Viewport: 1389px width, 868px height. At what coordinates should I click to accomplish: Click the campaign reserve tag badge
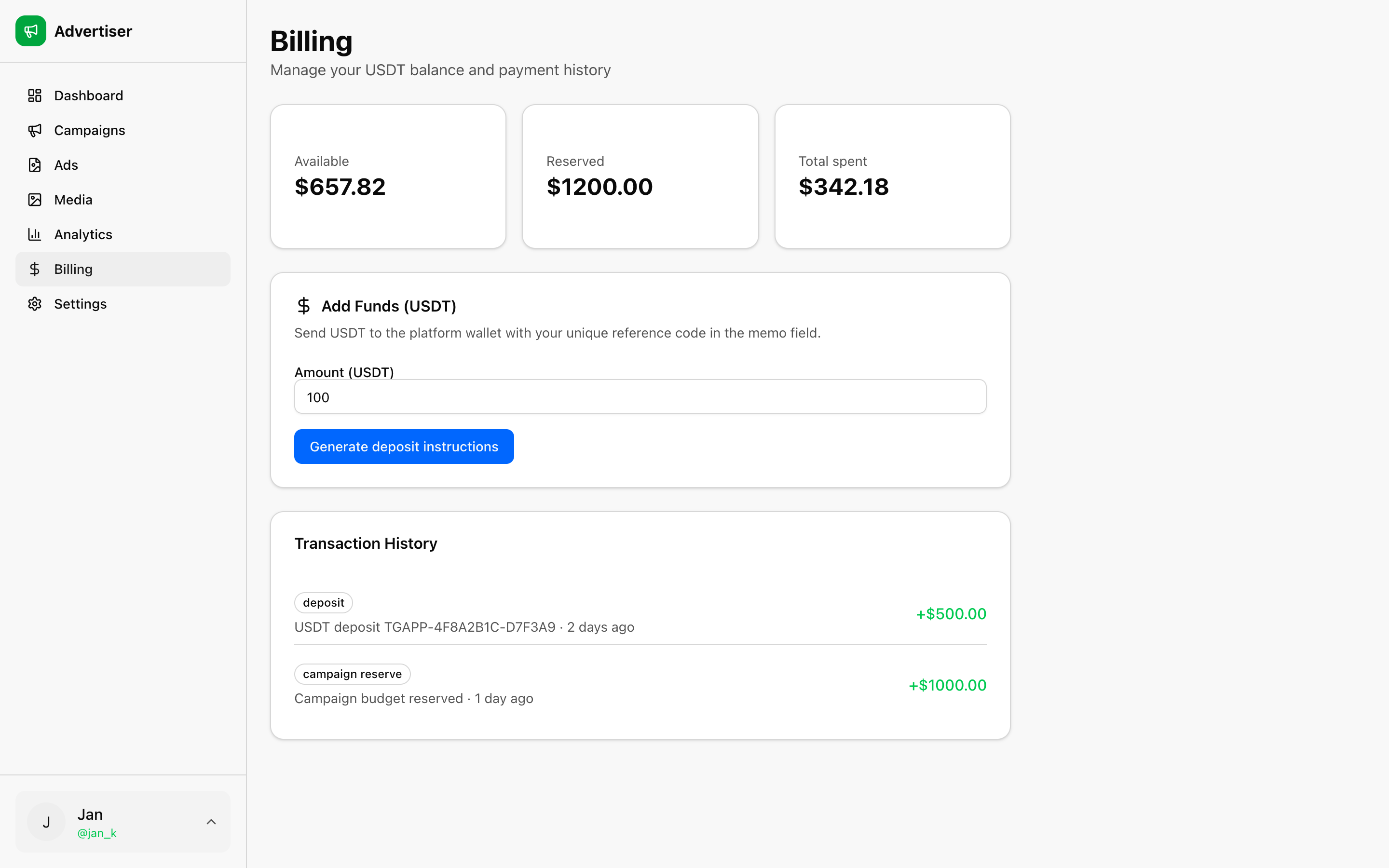(x=353, y=674)
